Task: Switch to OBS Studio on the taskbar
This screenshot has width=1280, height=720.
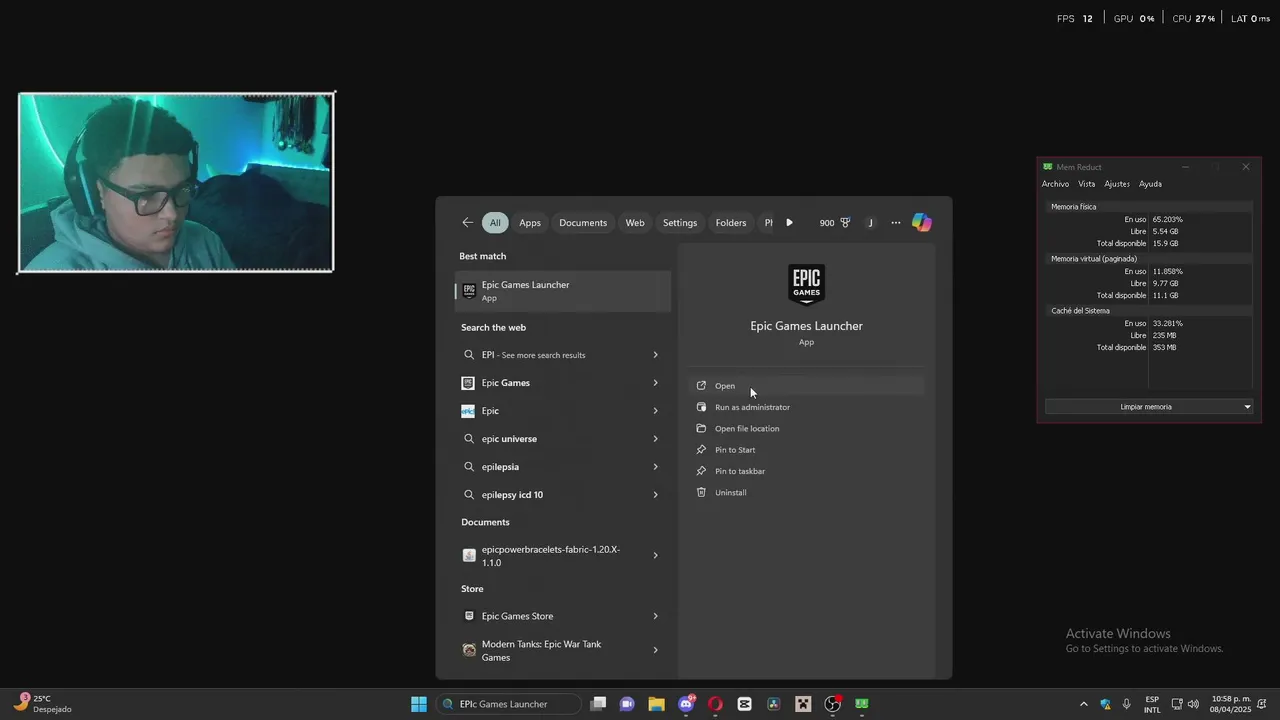Action: pos(832,704)
